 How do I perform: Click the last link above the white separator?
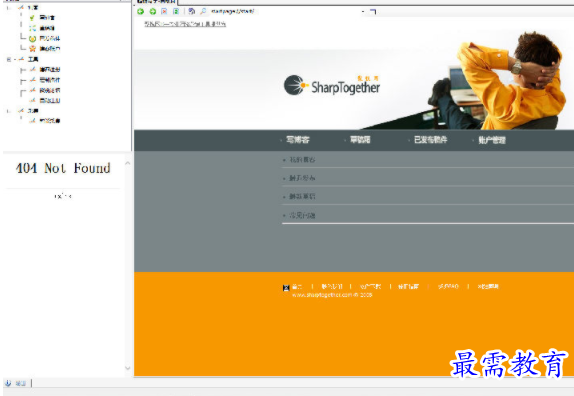point(302,215)
